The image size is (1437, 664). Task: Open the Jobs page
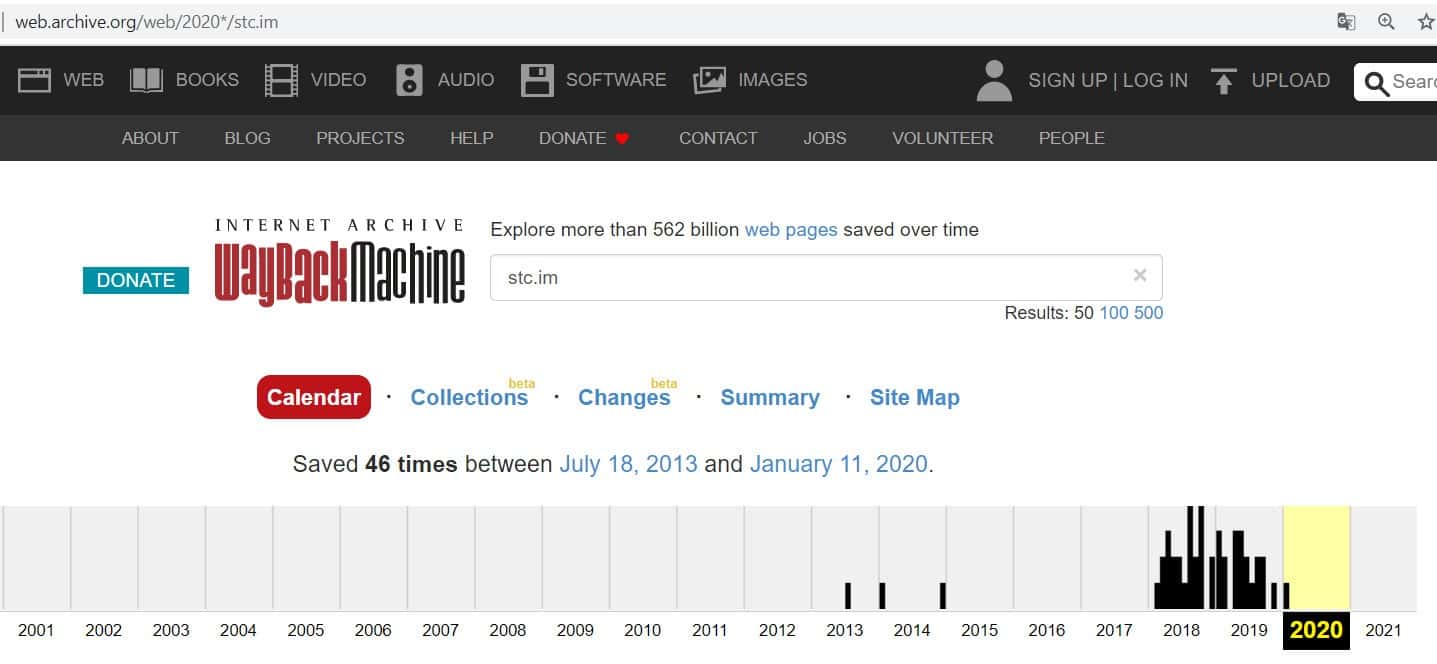[x=824, y=138]
